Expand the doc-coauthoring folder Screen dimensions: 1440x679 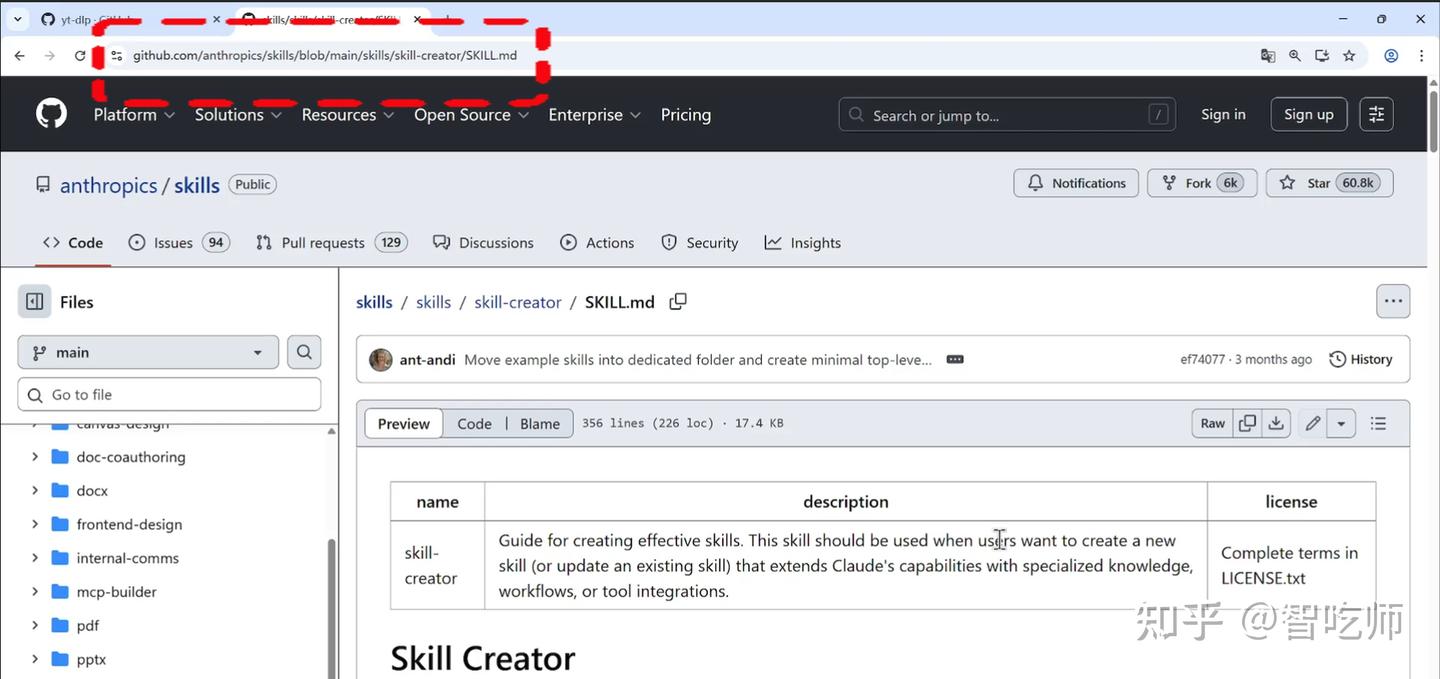point(35,457)
